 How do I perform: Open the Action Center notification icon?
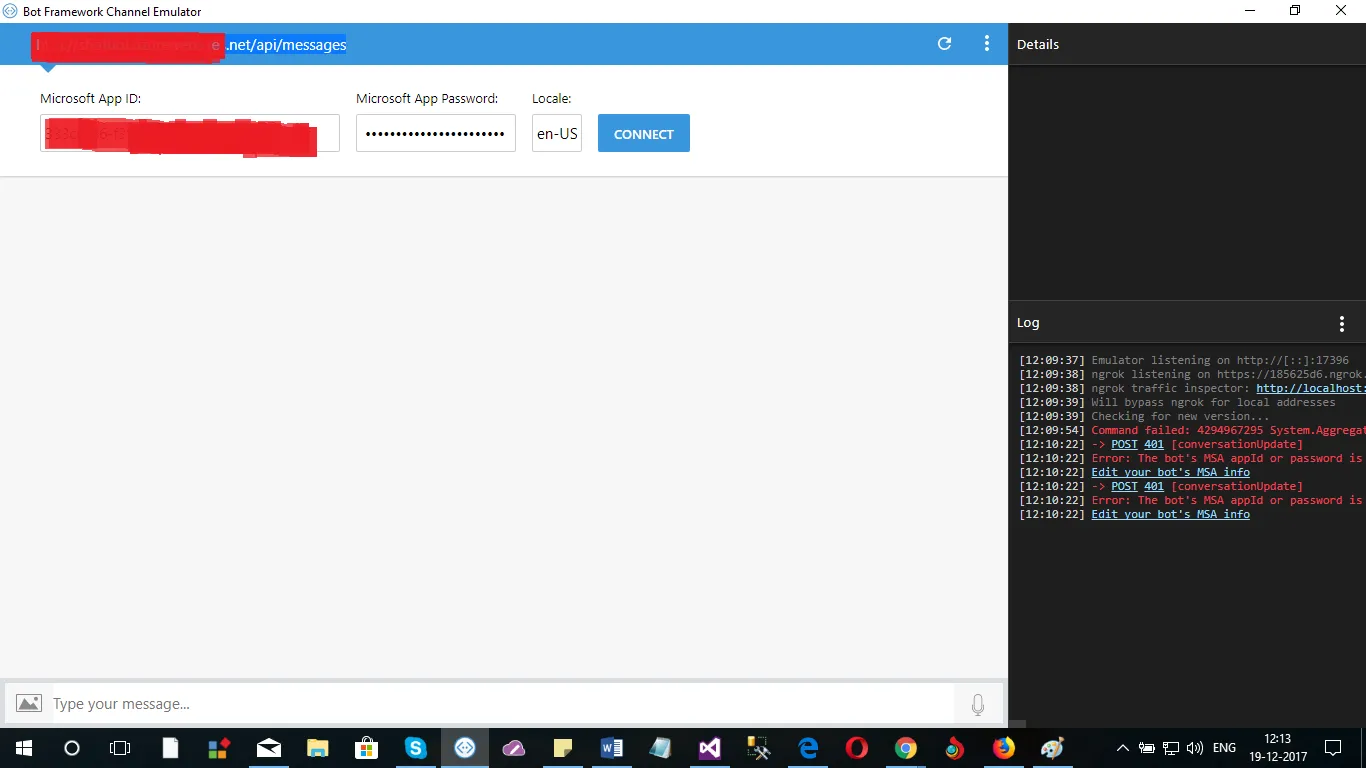pos(1333,748)
